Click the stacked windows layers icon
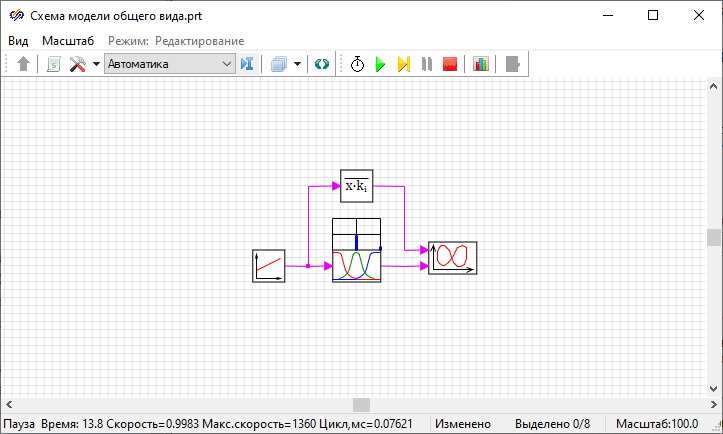This screenshot has width=723, height=434. (279, 64)
